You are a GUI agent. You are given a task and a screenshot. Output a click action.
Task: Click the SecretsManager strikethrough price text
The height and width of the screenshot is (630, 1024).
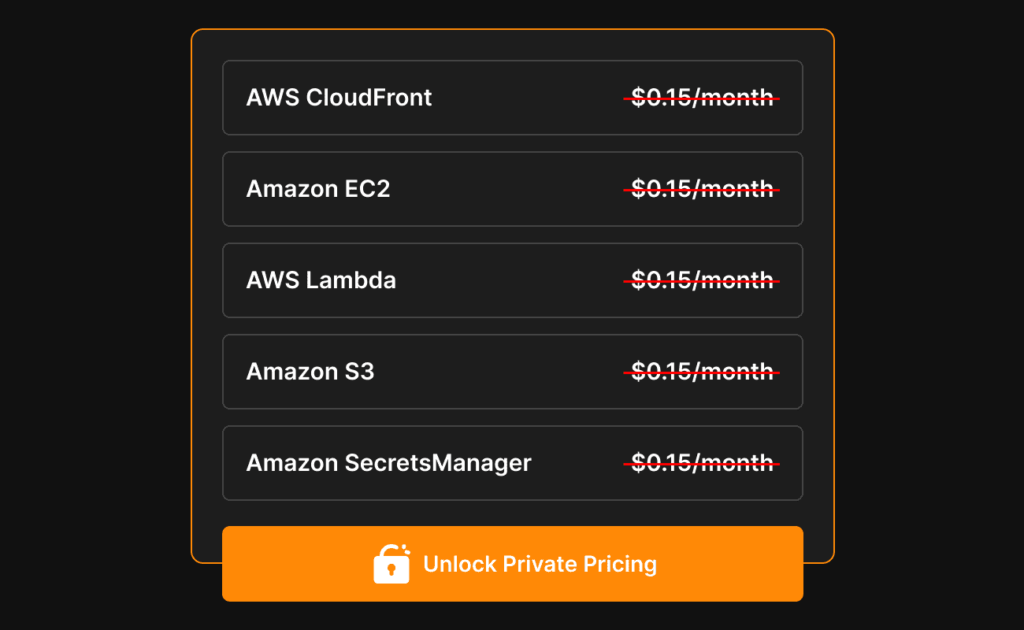tap(701, 463)
